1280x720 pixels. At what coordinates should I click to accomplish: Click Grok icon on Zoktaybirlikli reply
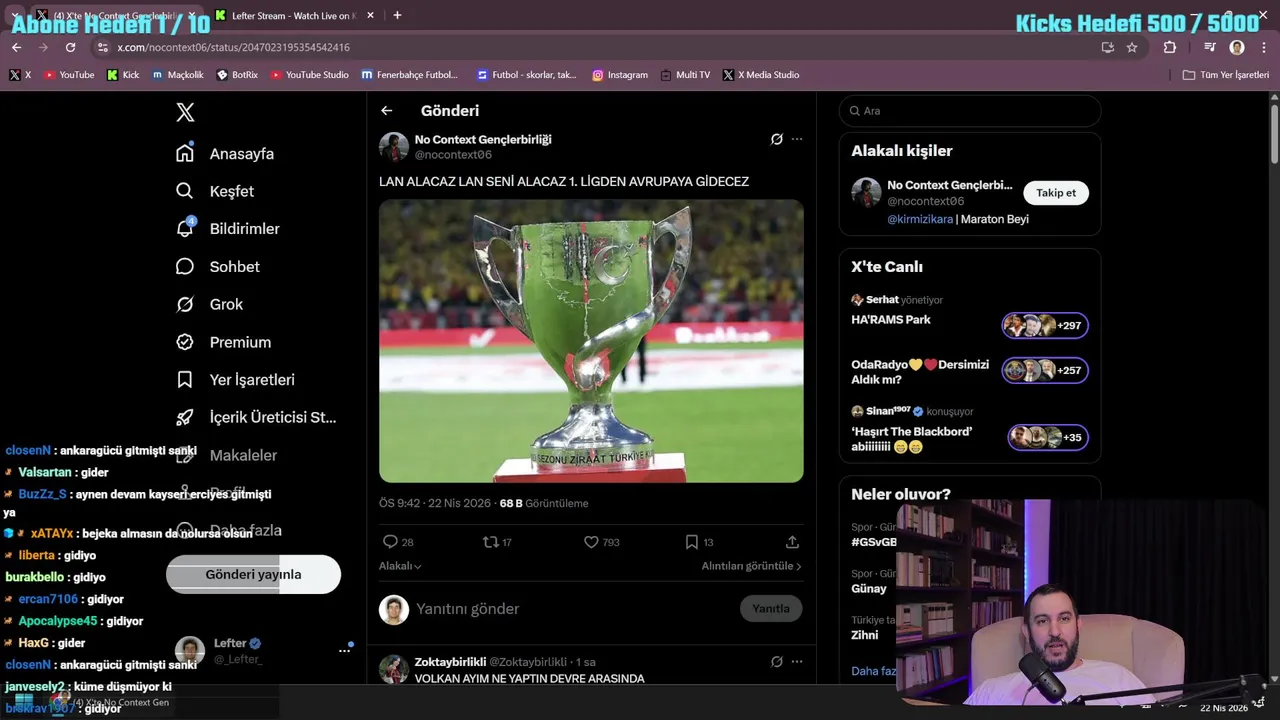click(776, 662)
